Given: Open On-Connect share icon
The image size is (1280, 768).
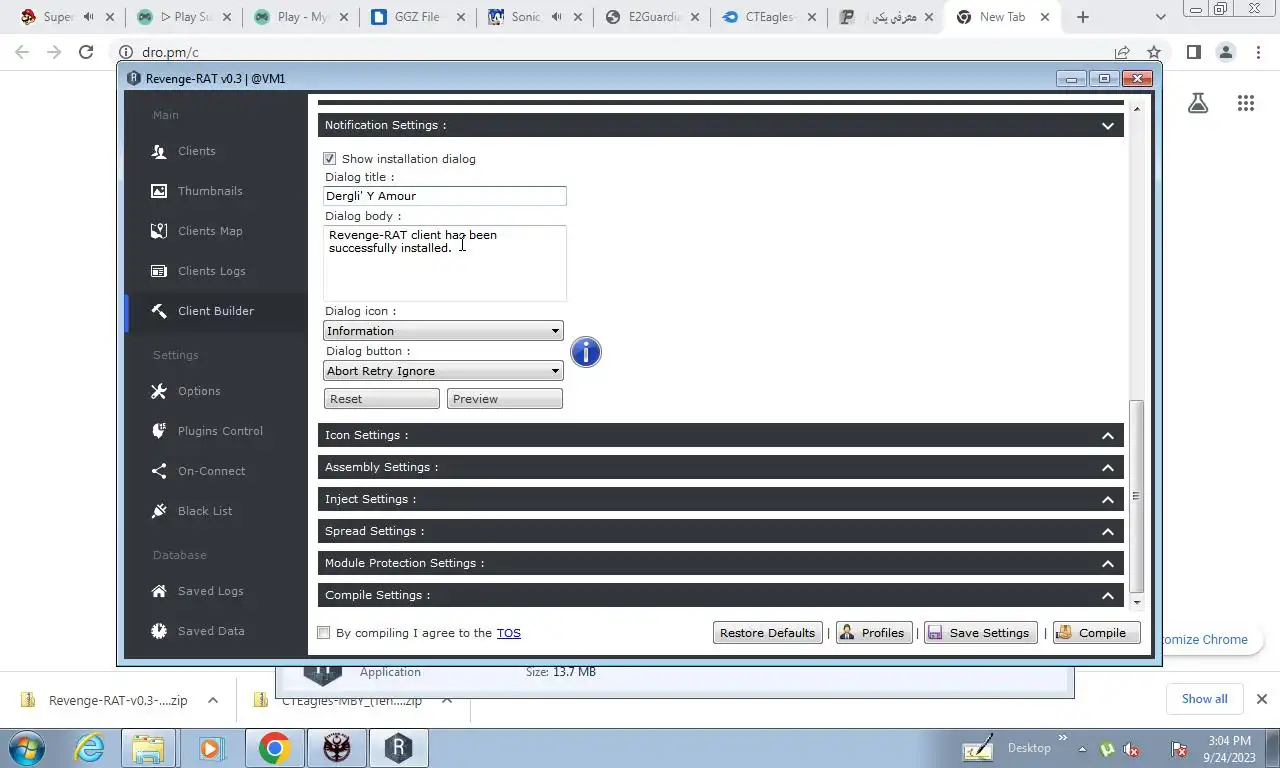Looking at the screenshot, I should coord(159,471).
